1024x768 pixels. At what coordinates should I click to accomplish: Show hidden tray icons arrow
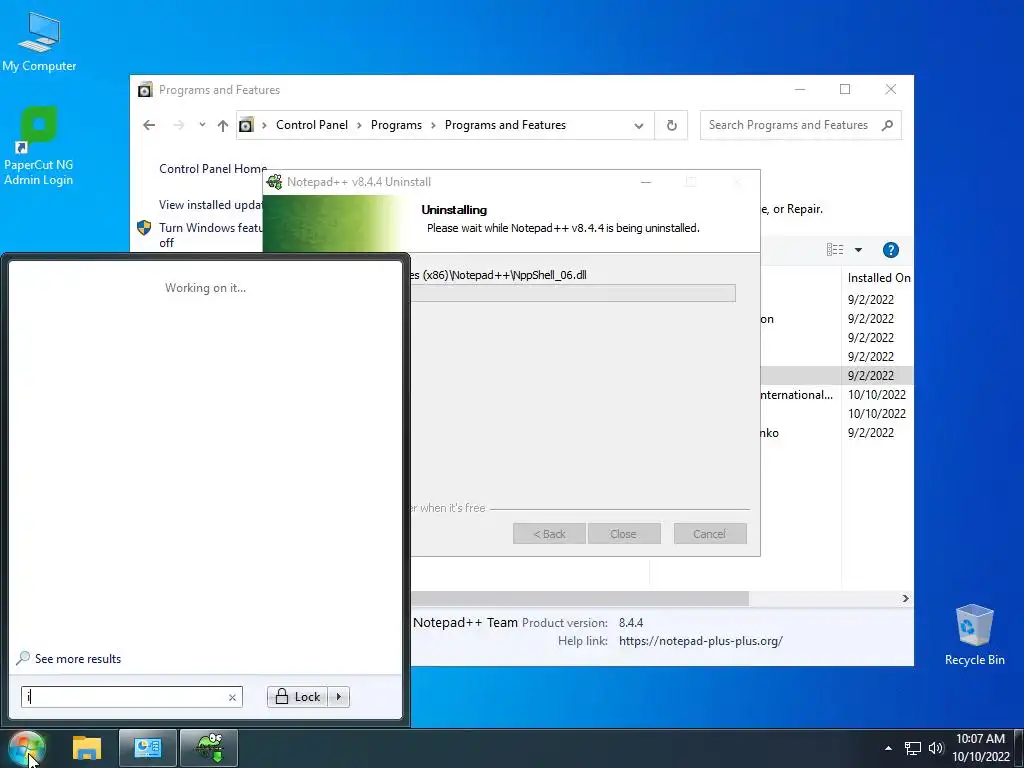[x=888, y=748]
